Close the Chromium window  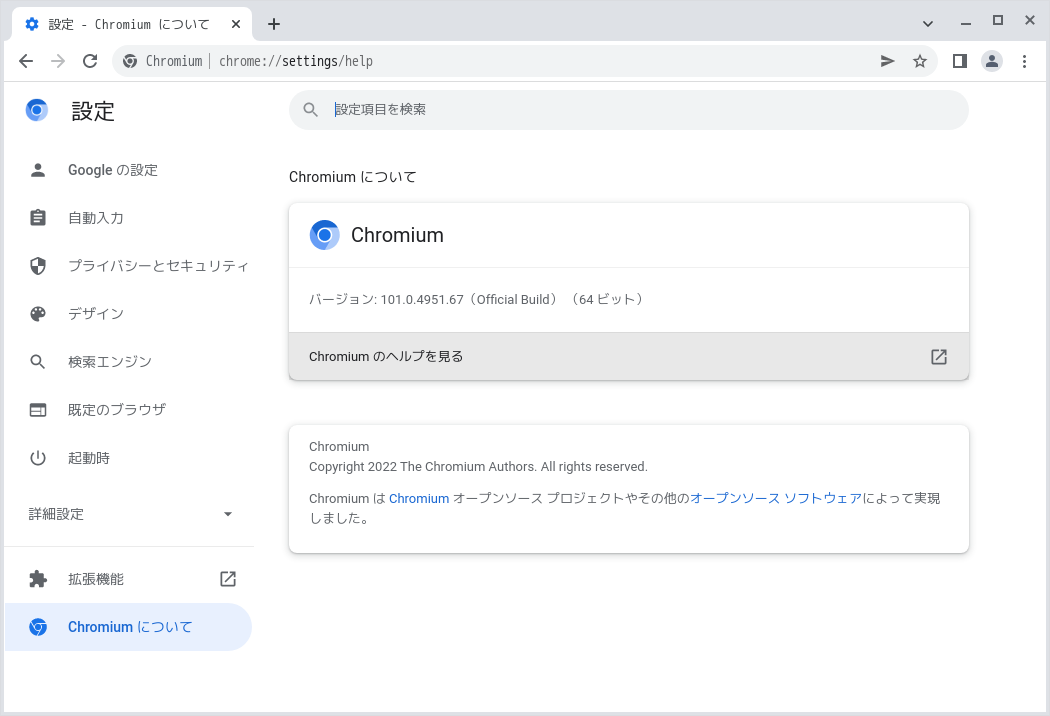(1030, 21)
